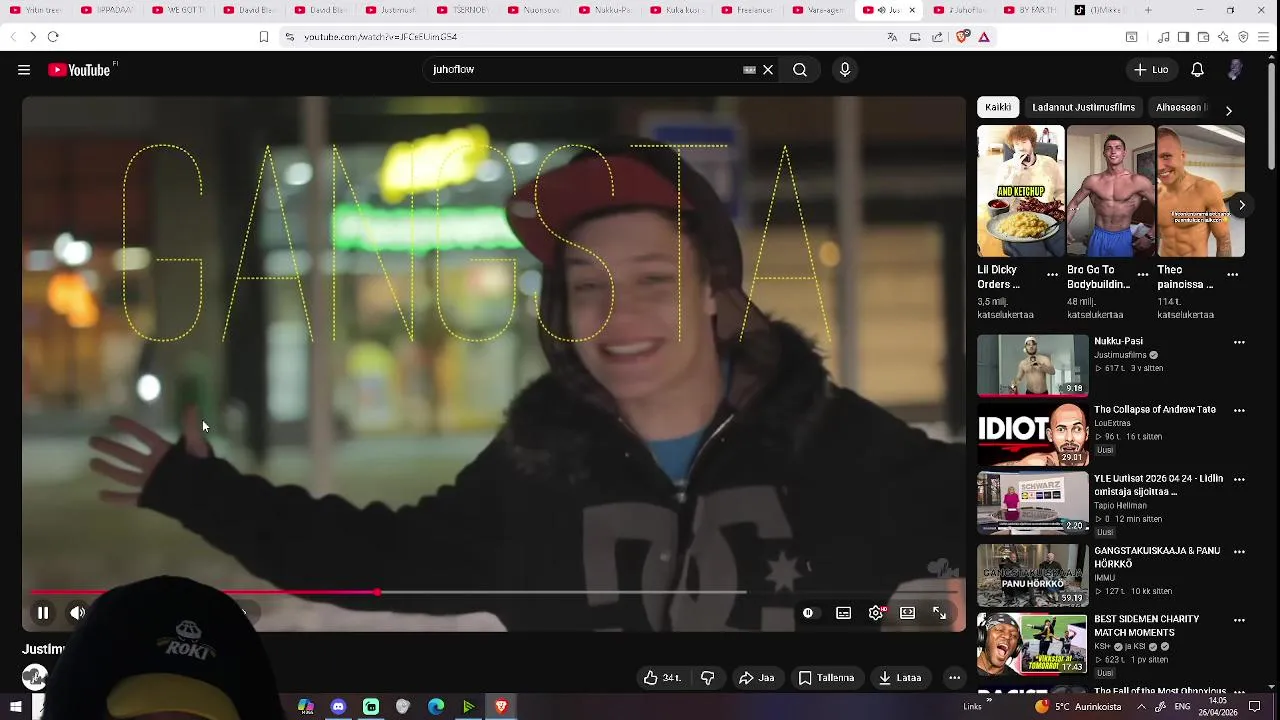Select the Ladannut Justimusfilms chip
Screen dimensions: 1280x720
tap(1084, 107)
